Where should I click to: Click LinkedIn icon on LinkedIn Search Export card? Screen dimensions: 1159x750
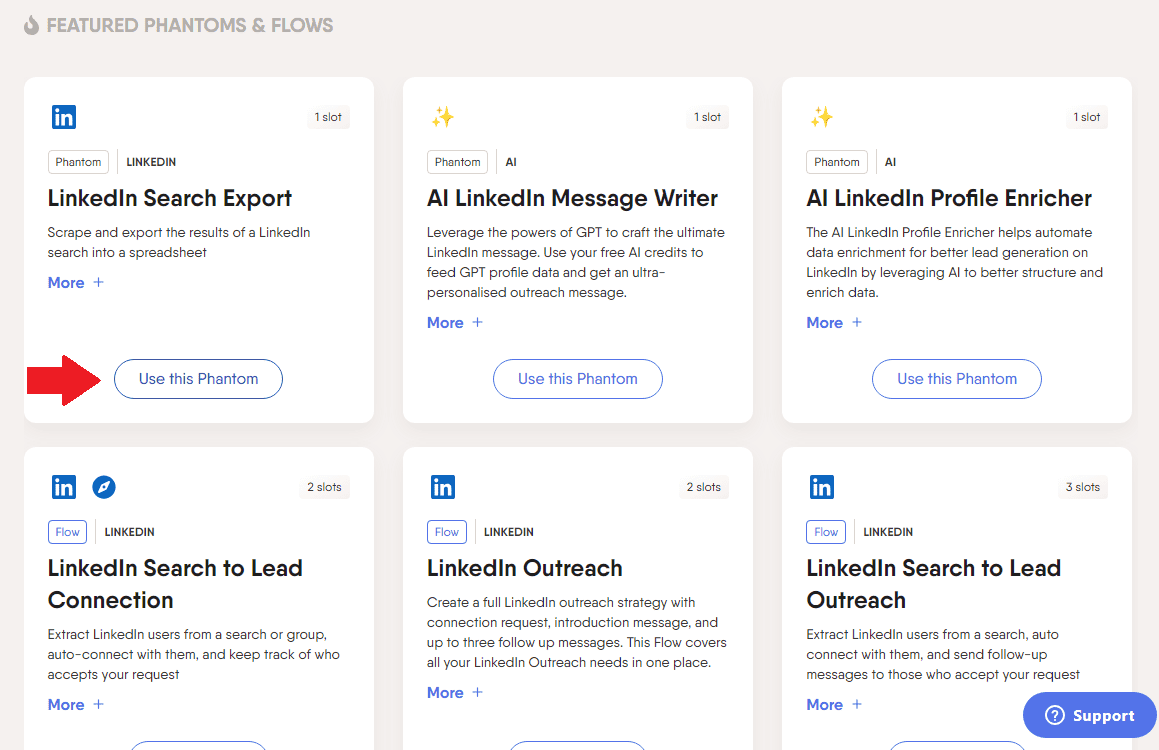[x=64, y=117]
